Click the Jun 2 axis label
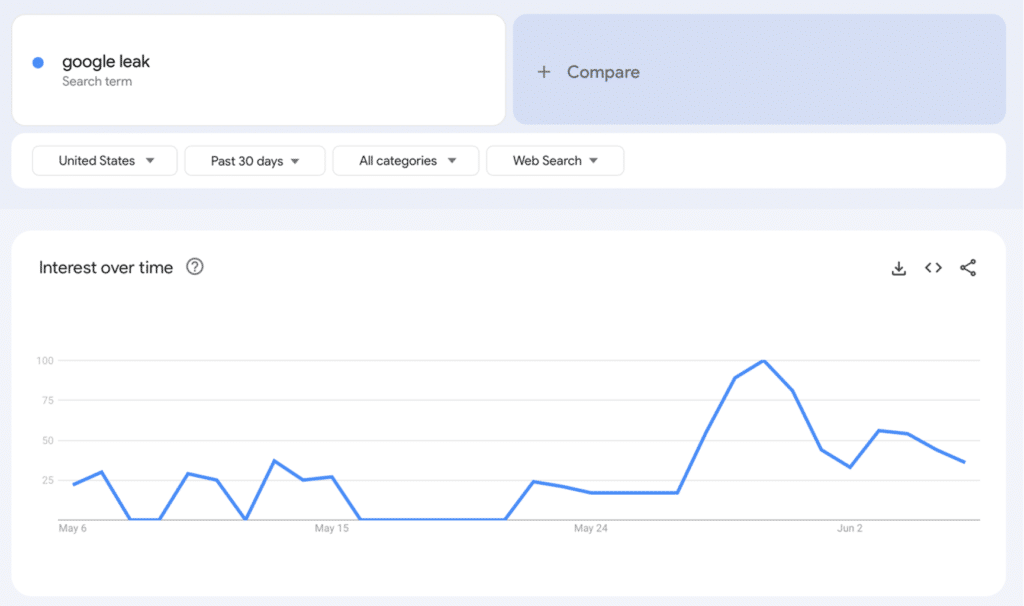 pyautogui.click(x=849, y=528)
